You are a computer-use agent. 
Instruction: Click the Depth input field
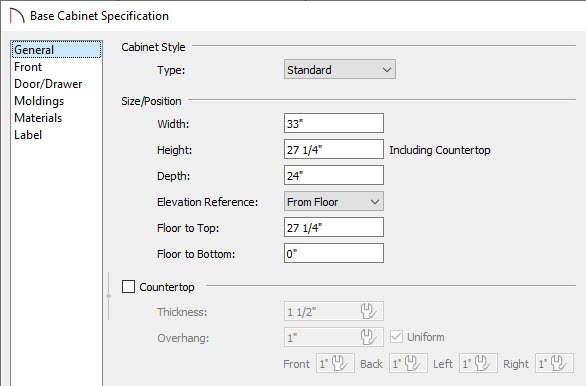[x=334, y=175]
